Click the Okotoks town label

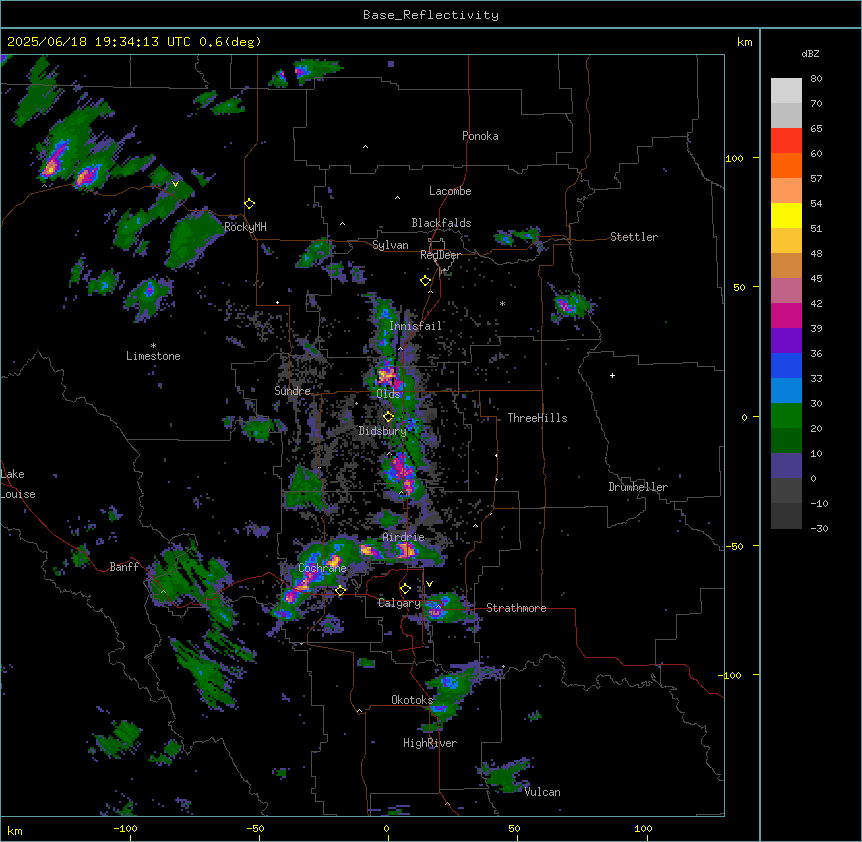[412, 700]
